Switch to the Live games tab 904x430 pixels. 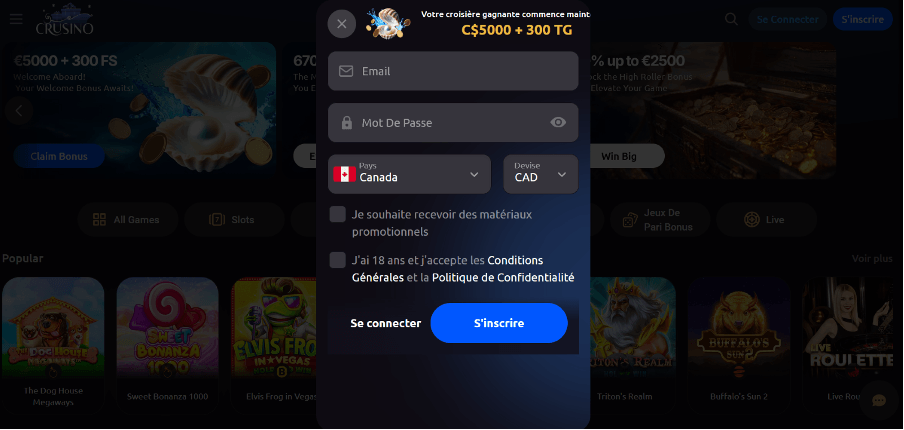coord(766,220)
